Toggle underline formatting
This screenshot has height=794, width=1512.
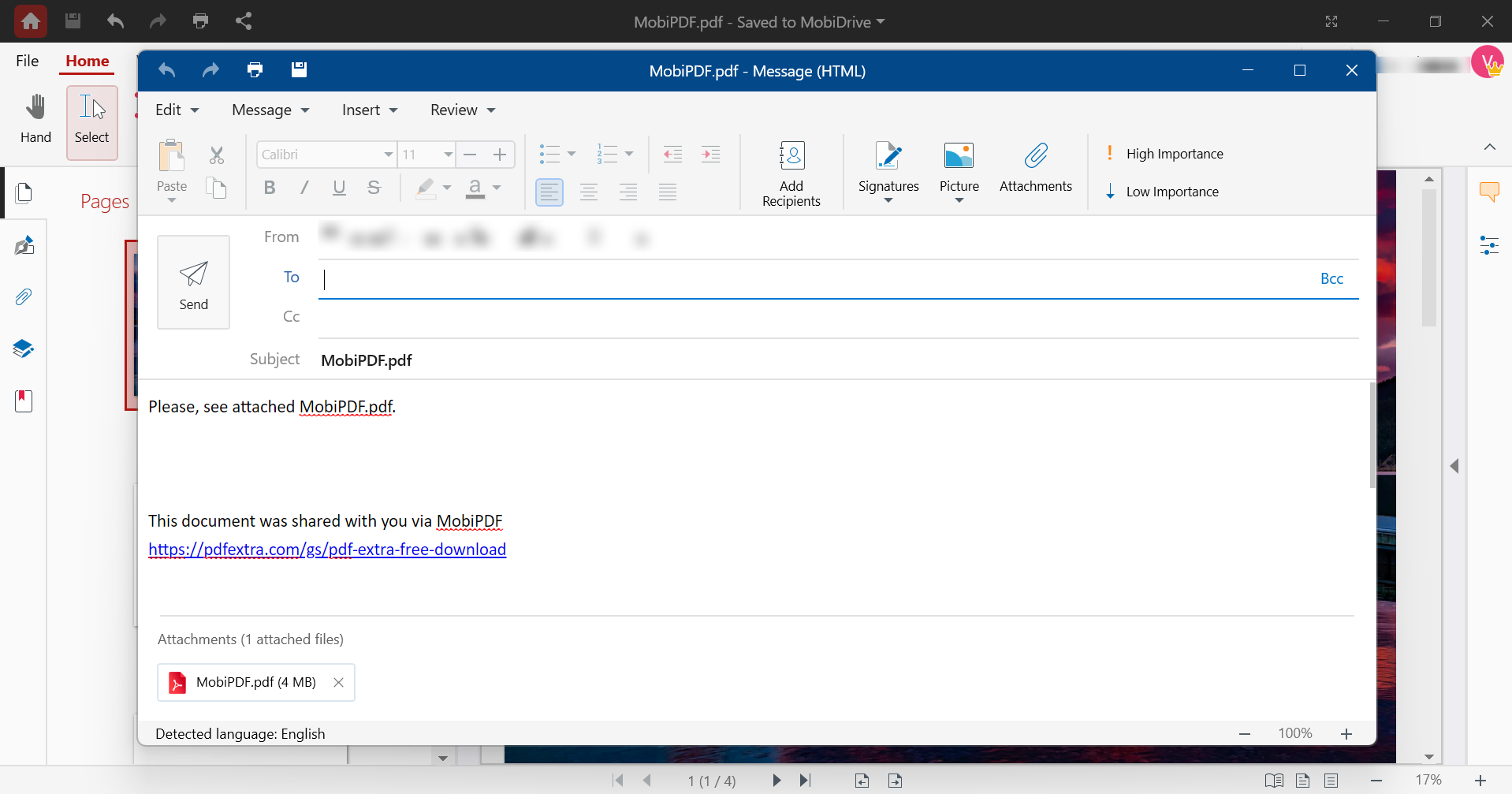pos(339,188)
